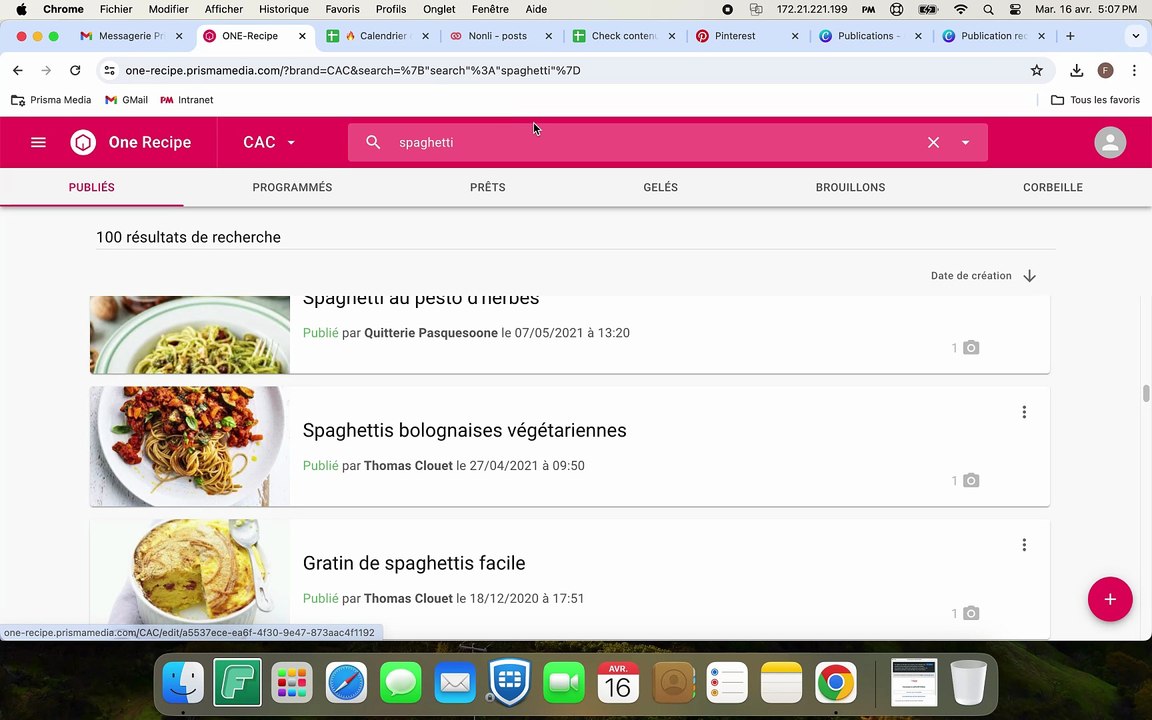The width and height of the screenshot is (1152, 720).
Task: Open Finder from the dock
Action: point(183,683)
